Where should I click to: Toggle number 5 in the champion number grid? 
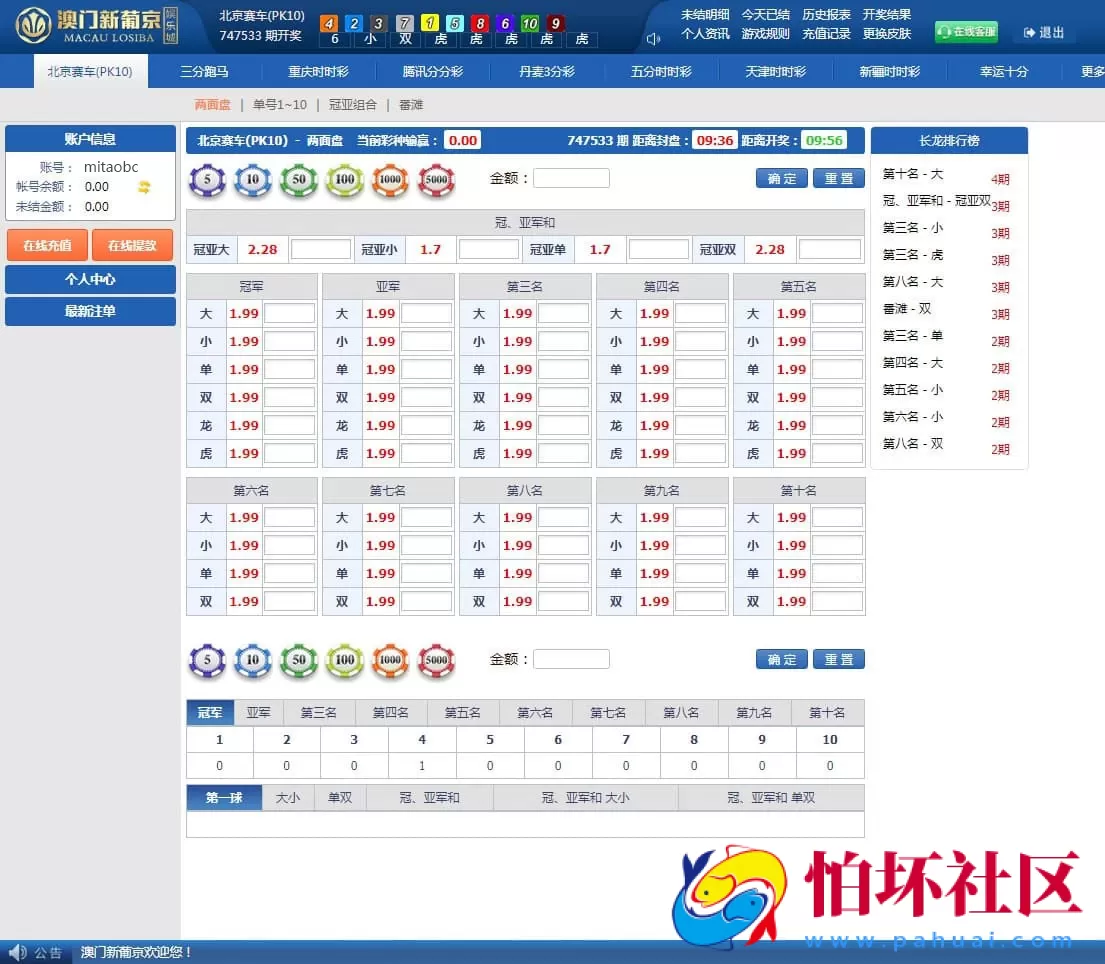[489, 740]
